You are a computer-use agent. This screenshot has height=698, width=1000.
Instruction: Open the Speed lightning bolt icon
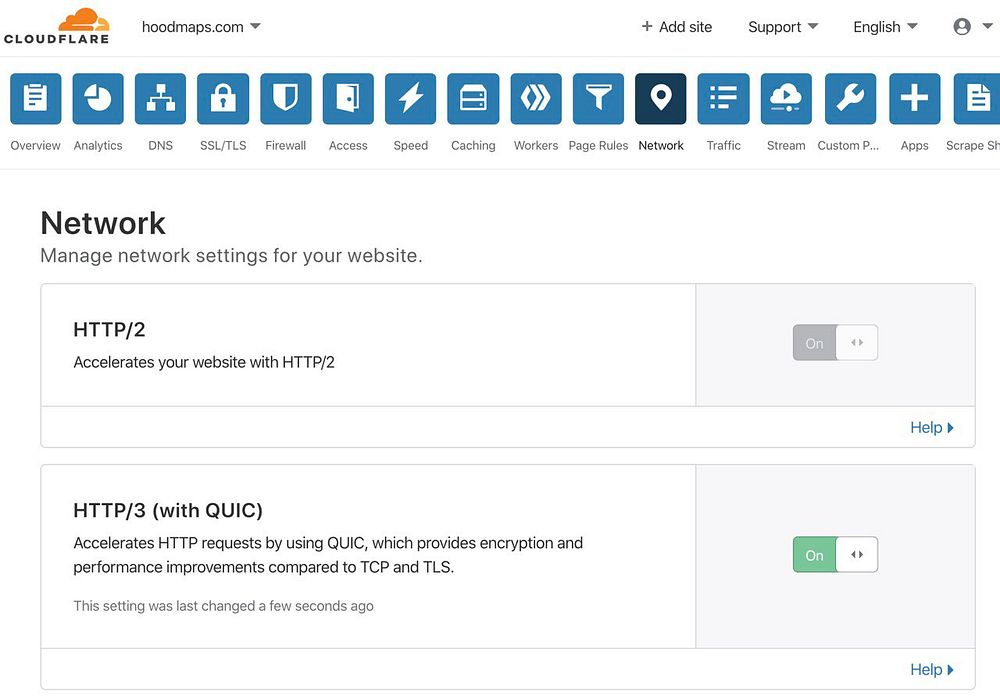[x=411, y=98]
